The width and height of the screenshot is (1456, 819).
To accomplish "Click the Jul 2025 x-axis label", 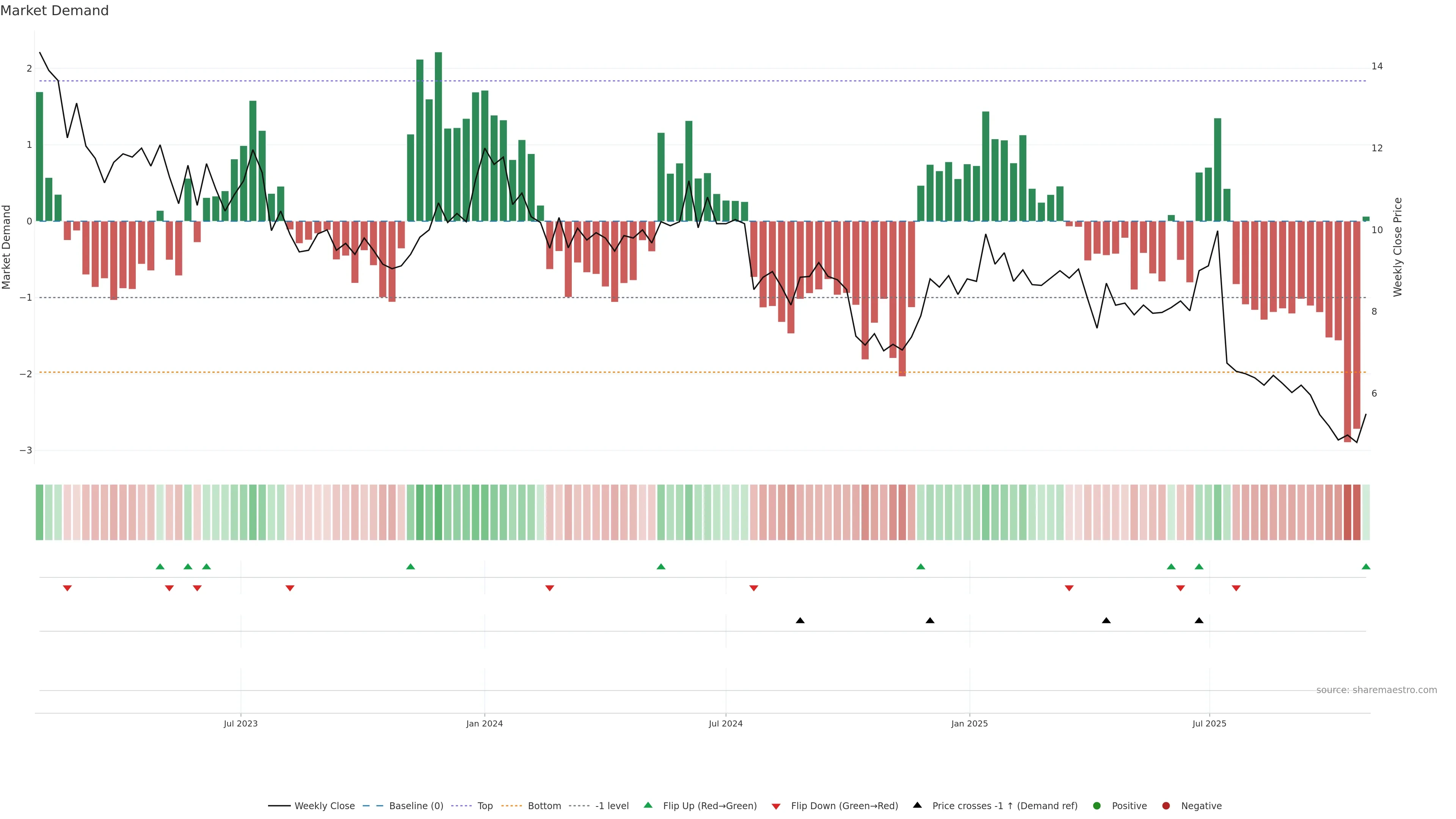I will pyautogui.click(x=1209, y=723).
